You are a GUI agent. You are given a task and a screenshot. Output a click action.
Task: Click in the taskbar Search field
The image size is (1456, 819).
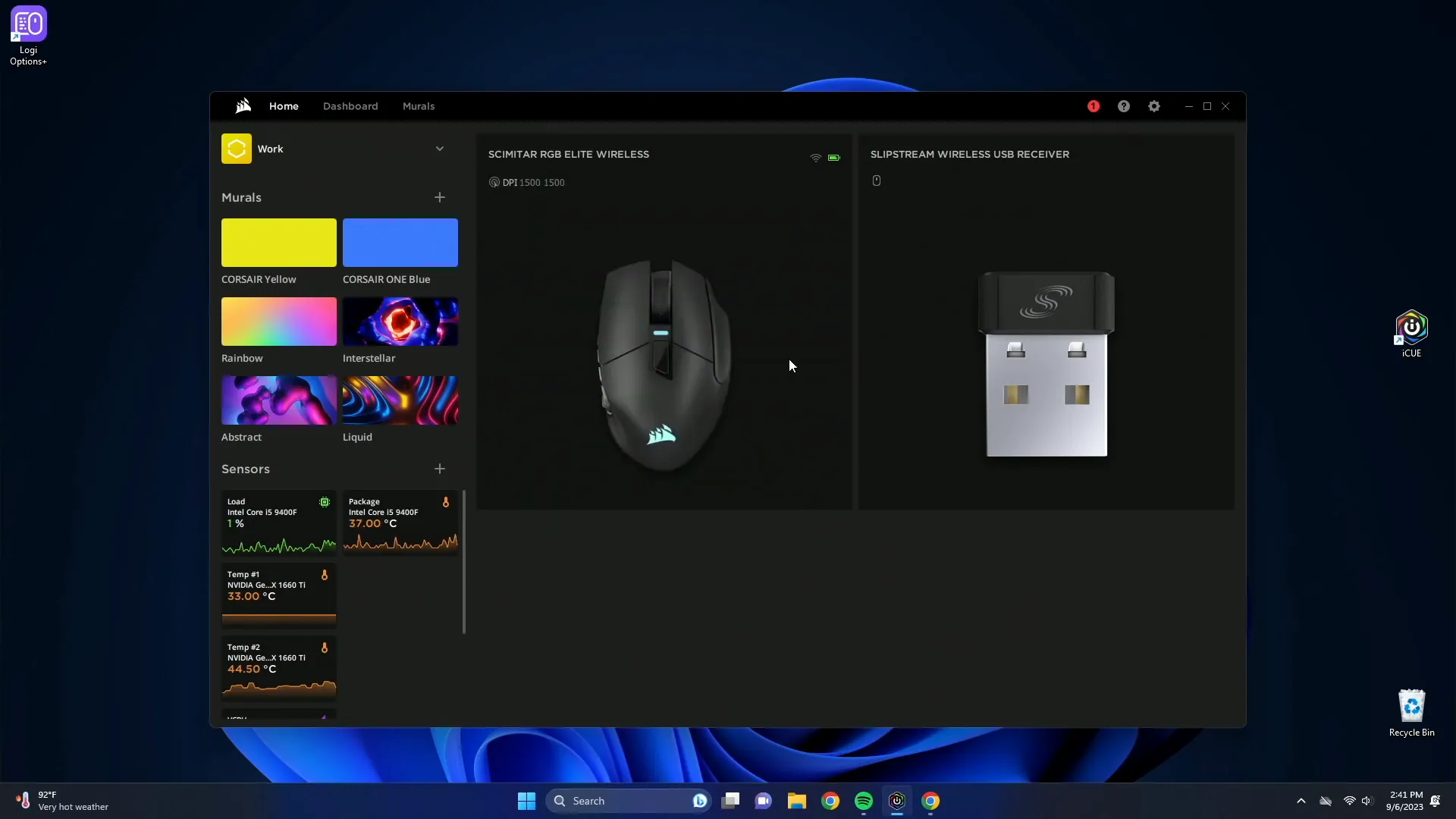[x=628, y=801]
